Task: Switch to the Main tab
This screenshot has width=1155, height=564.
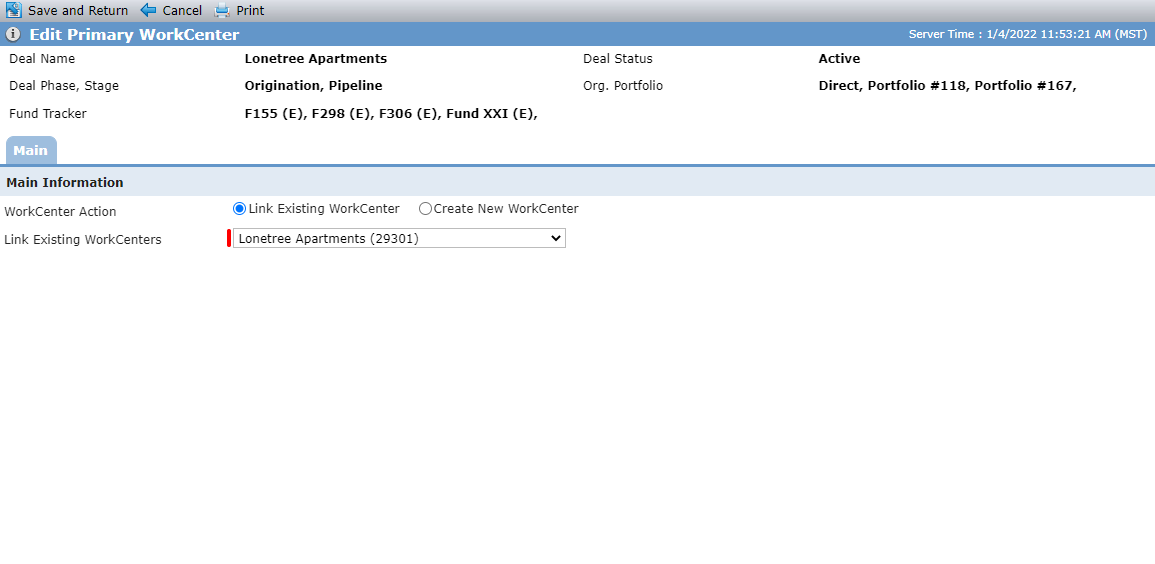Action: click(x=31, y=150)
